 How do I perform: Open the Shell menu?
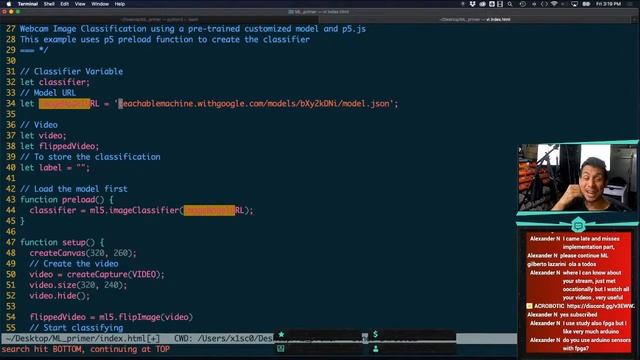(49, 4)
